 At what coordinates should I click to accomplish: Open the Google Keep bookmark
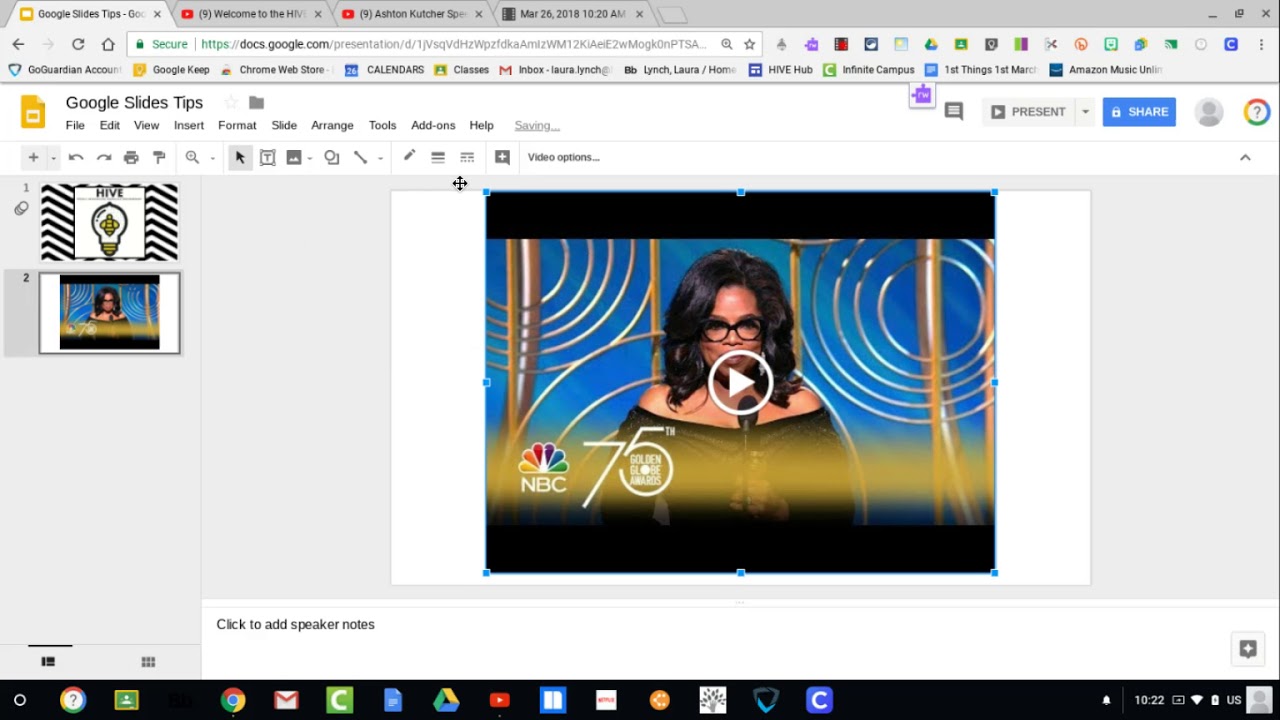click(171, 70)
